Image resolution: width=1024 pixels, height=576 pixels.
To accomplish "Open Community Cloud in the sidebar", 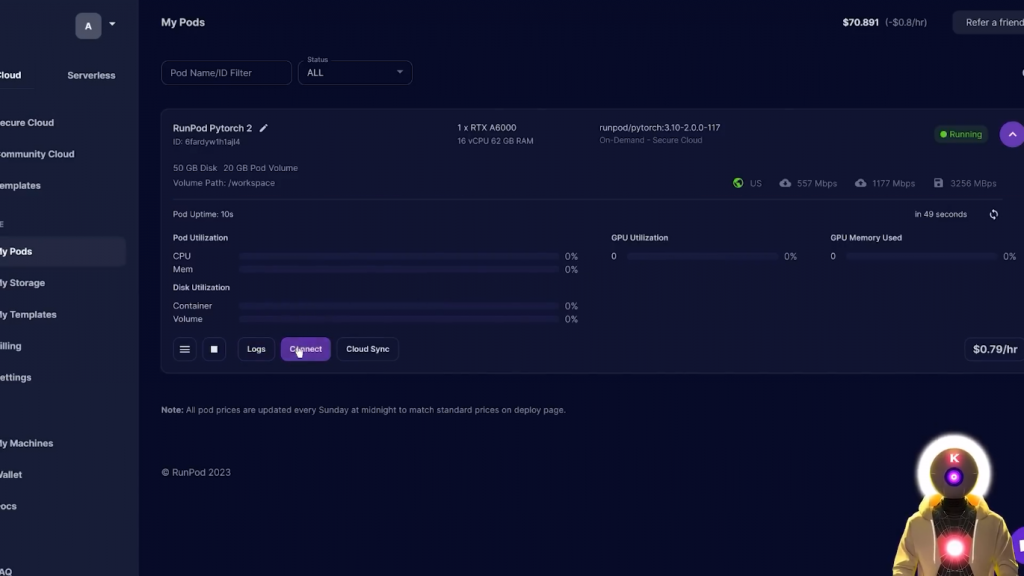I will 38,154.
